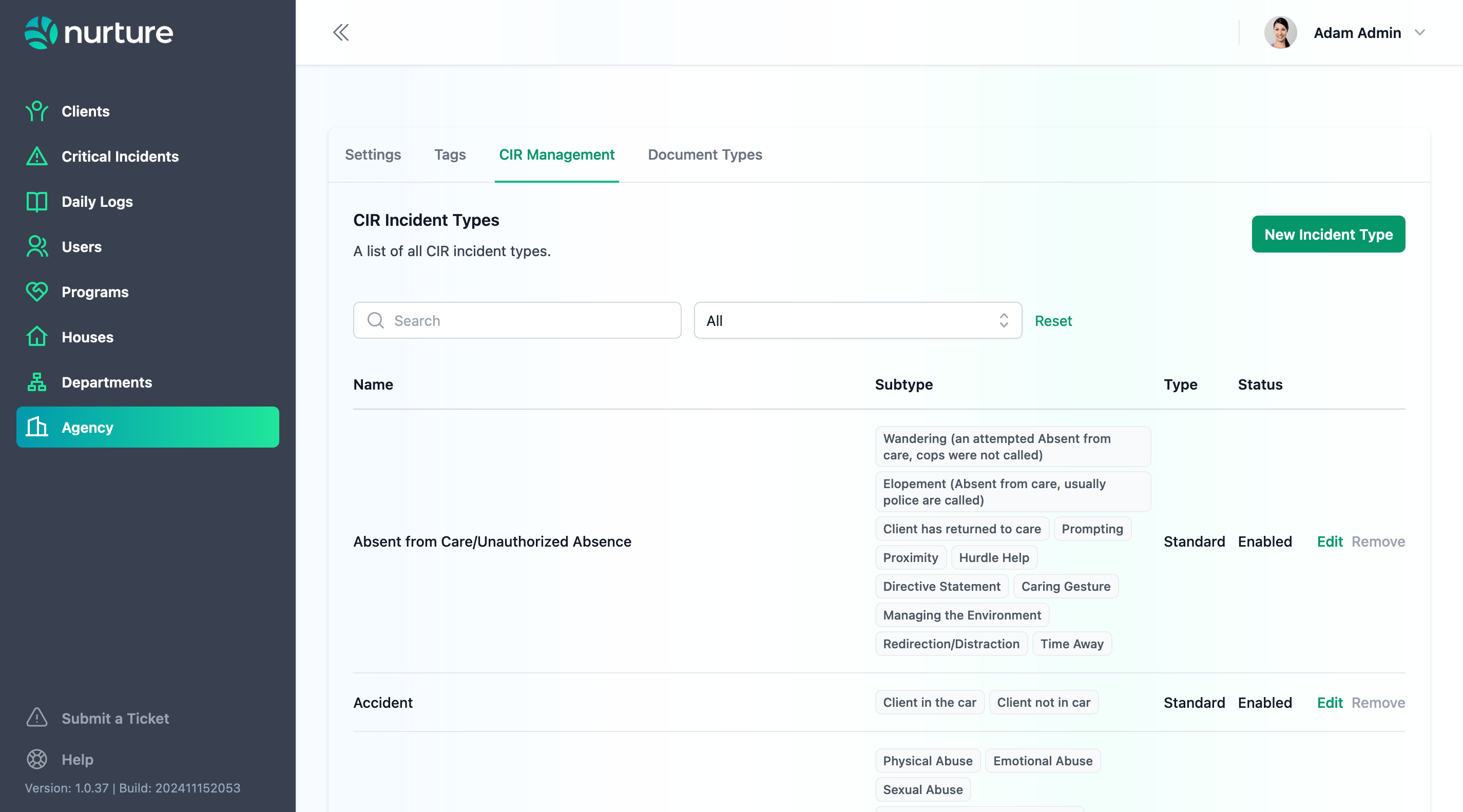Click the Houses home icon

click(37, 337)
